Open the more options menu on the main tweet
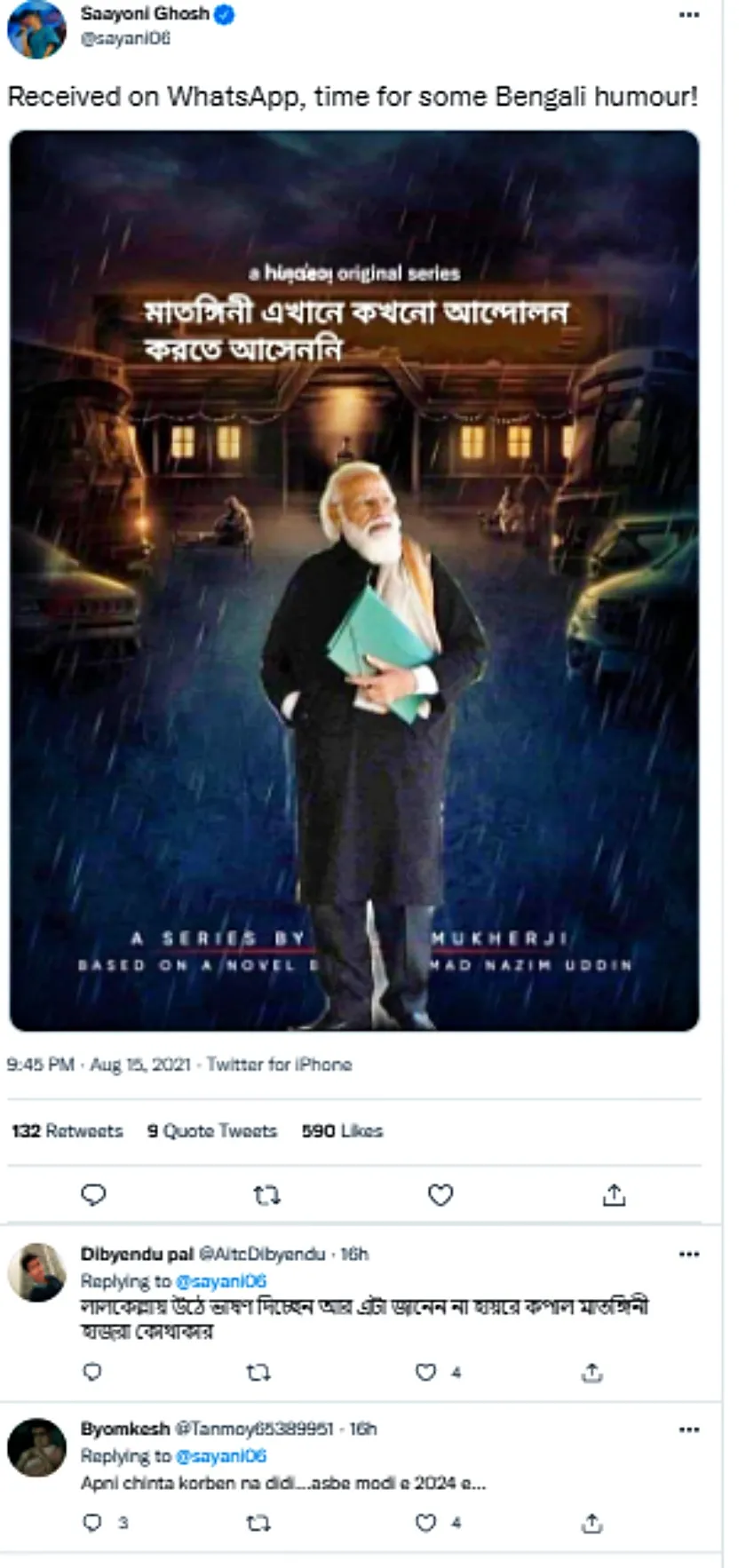The image size is (746, 1568). (x=689, y=15)
